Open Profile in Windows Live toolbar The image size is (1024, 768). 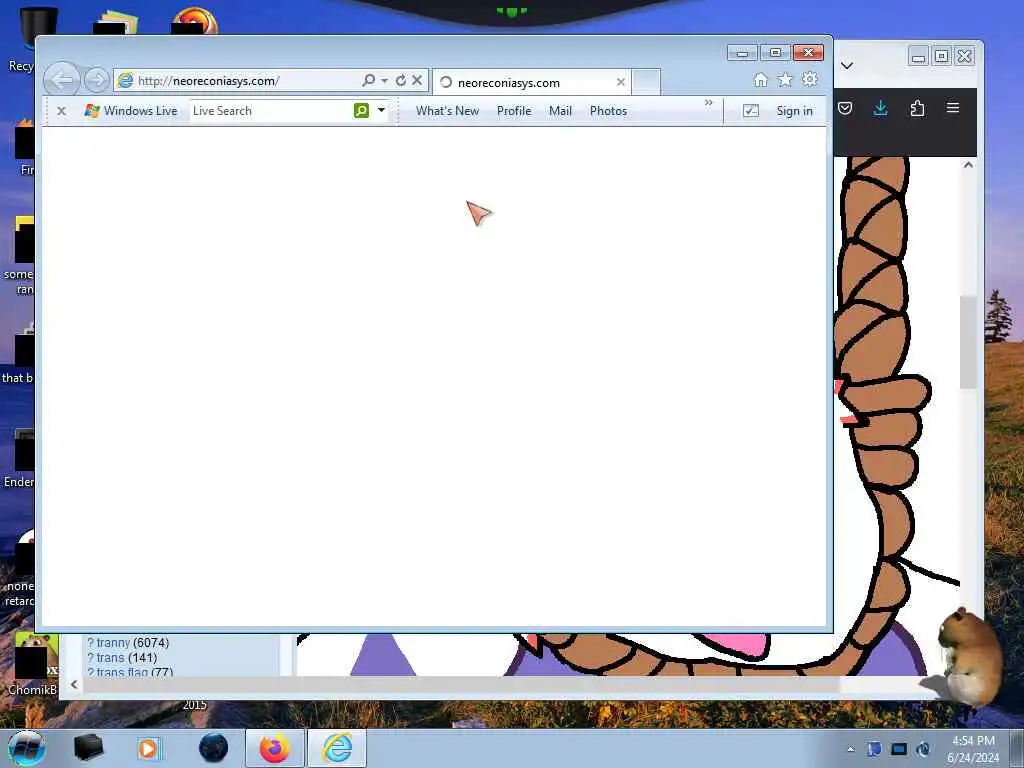click(514, 111)
